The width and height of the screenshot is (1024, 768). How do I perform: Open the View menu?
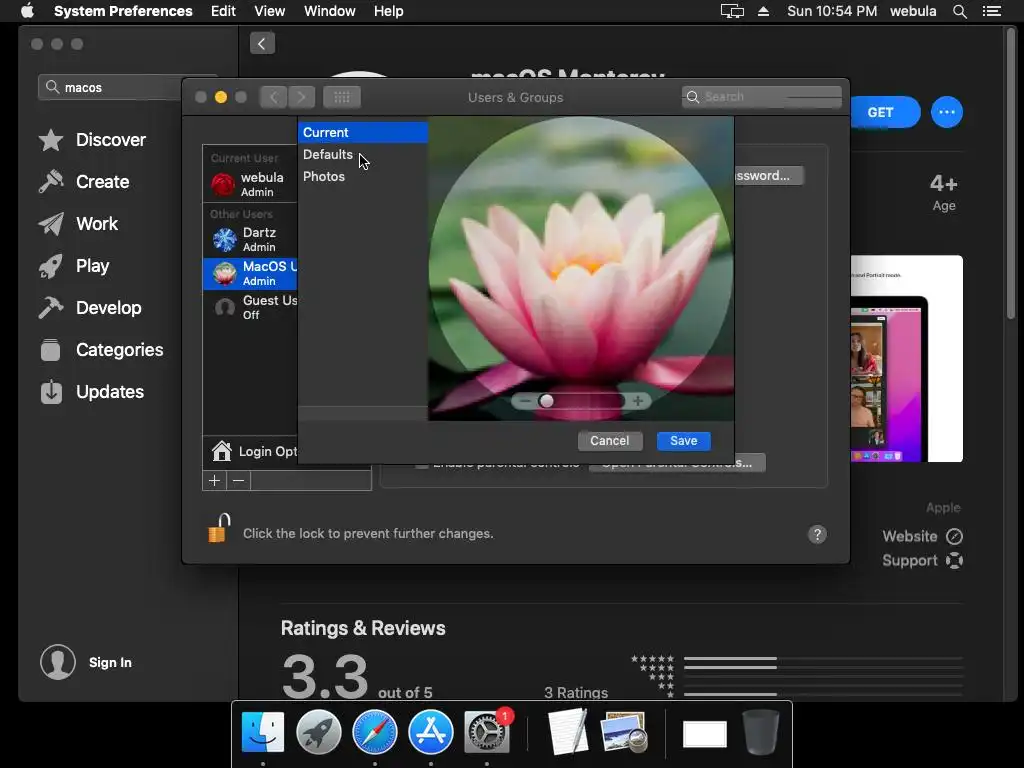(269, 11)
